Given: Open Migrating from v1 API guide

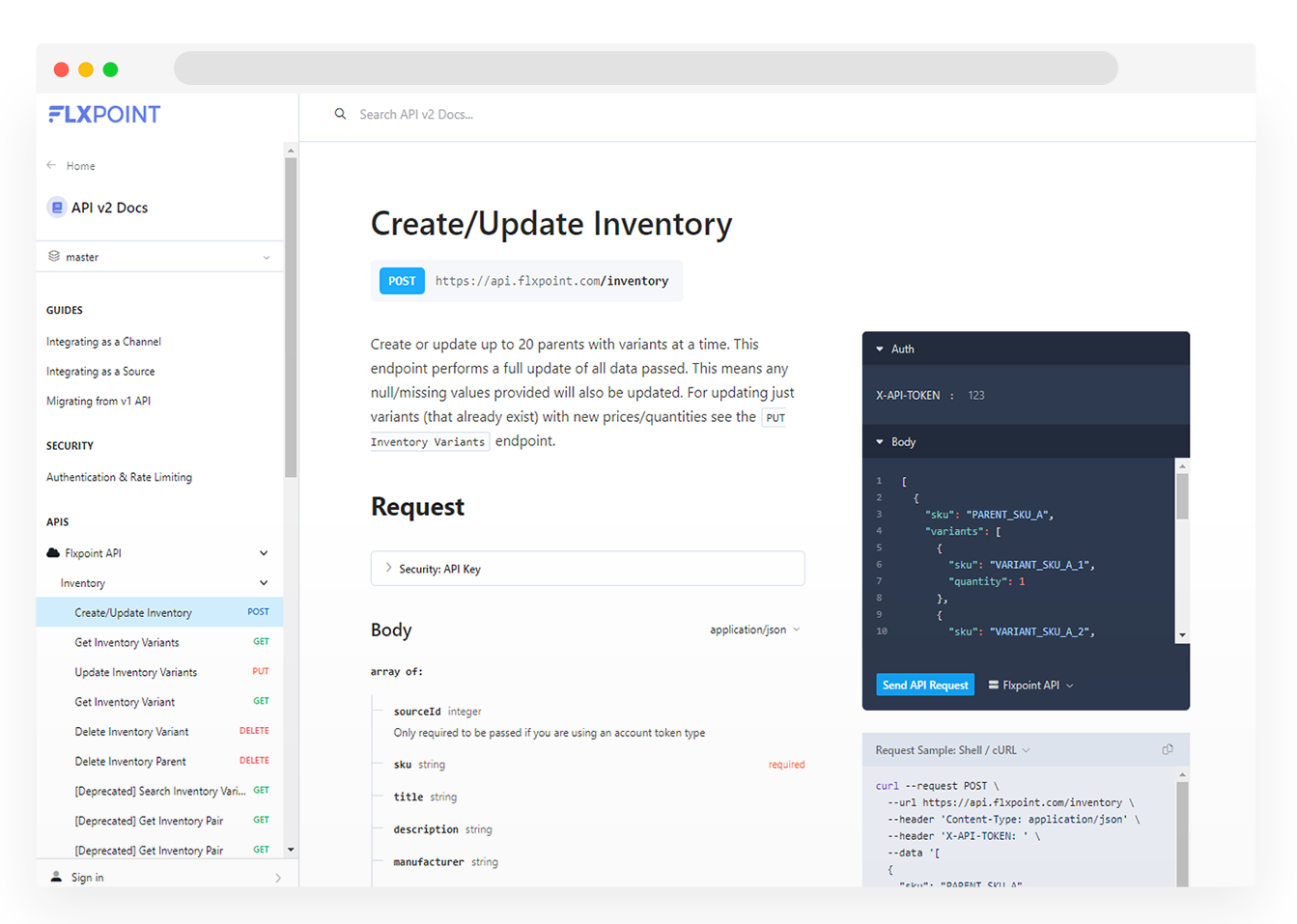Looking at the screenshot, I should point(99,402).
